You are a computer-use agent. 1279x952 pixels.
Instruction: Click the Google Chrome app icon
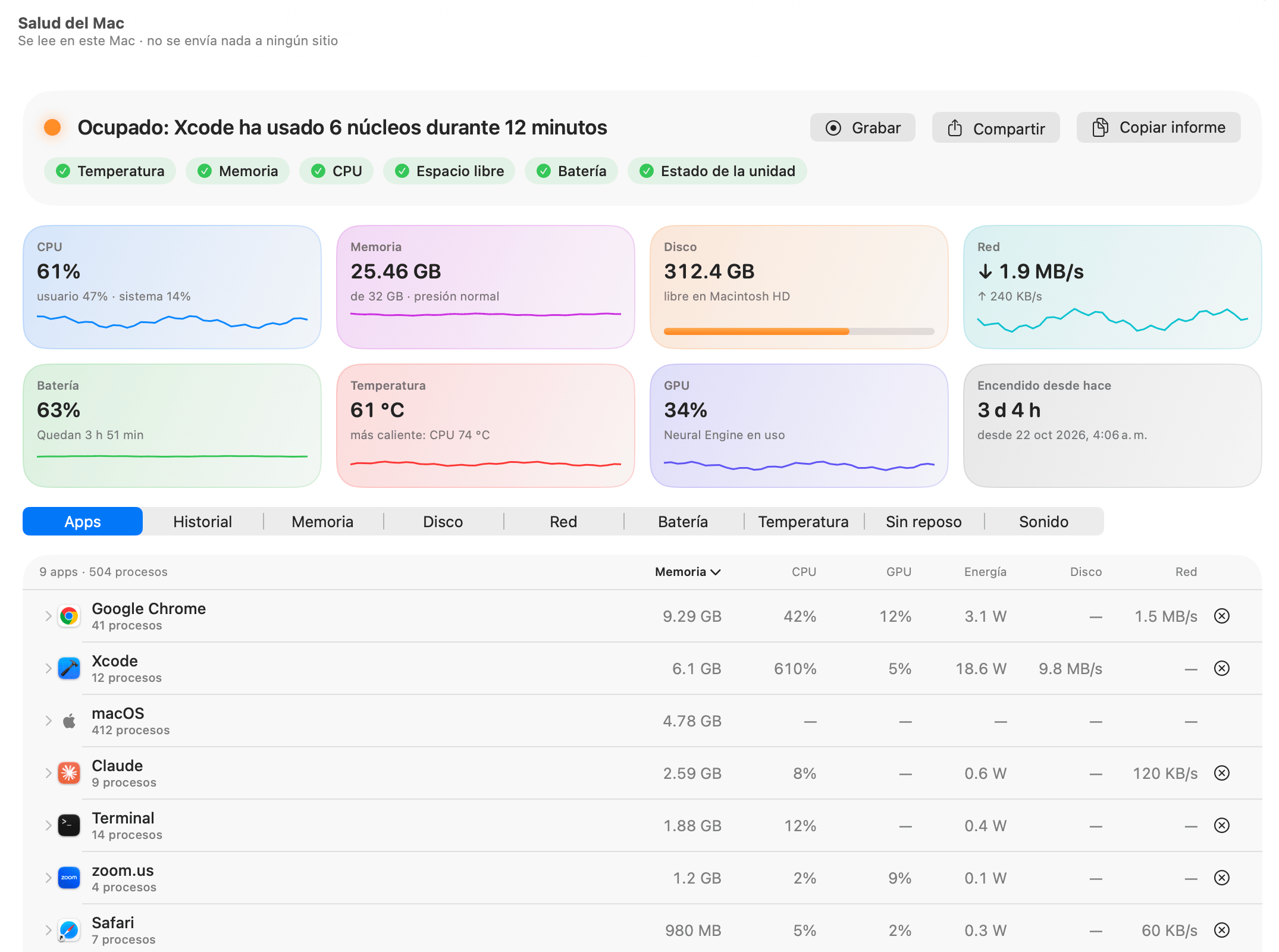(x=69, y=616)
